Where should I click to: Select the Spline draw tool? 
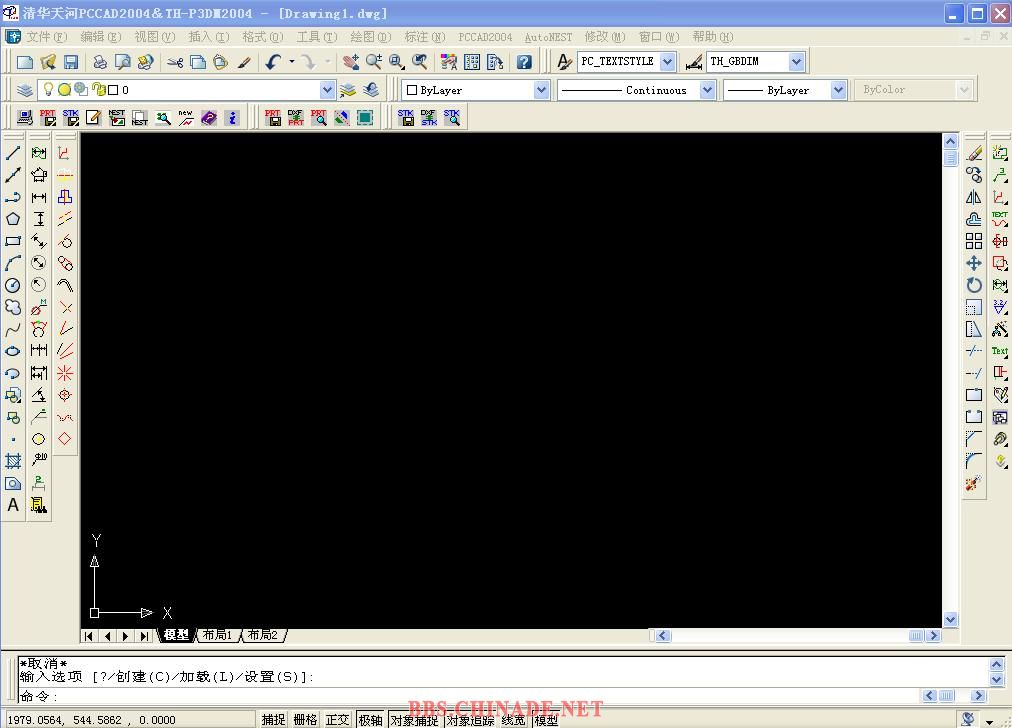[x=13, y=330]
